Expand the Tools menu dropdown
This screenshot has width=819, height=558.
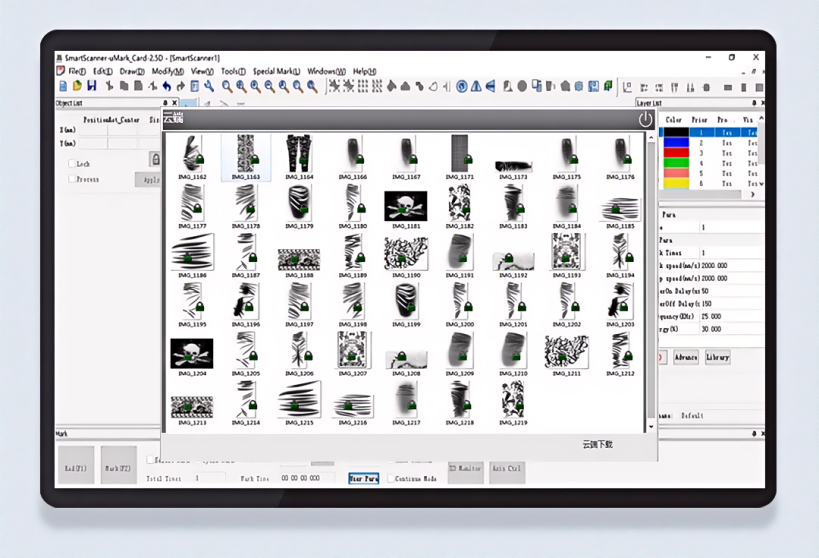233,72
